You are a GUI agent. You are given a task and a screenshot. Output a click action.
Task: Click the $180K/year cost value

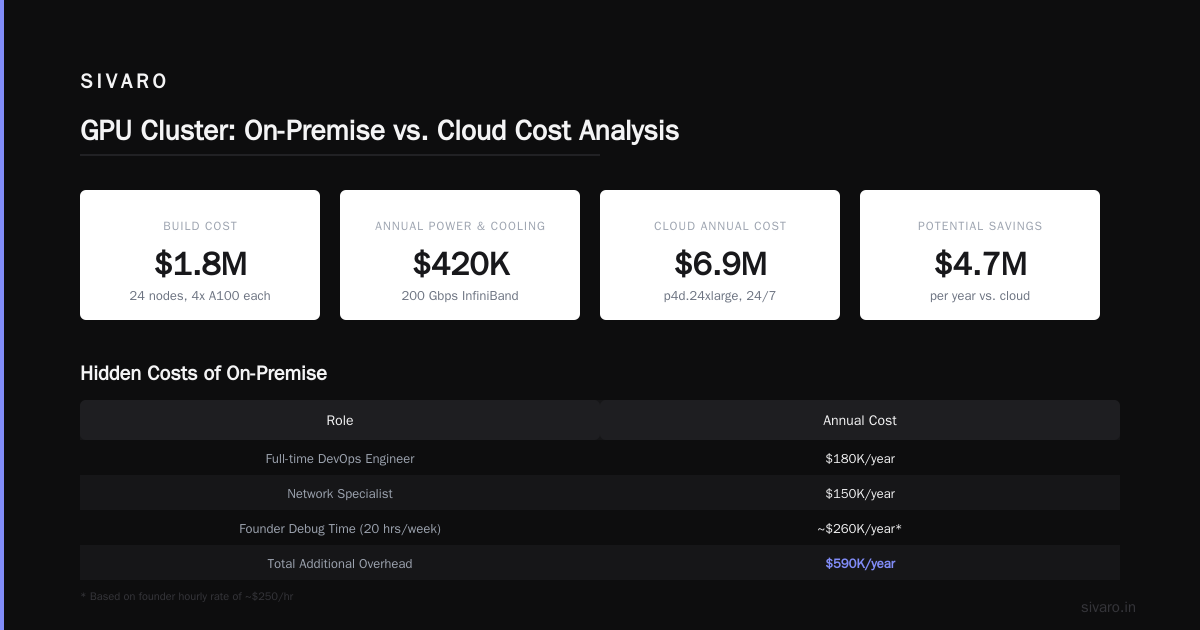click(860, 458)
